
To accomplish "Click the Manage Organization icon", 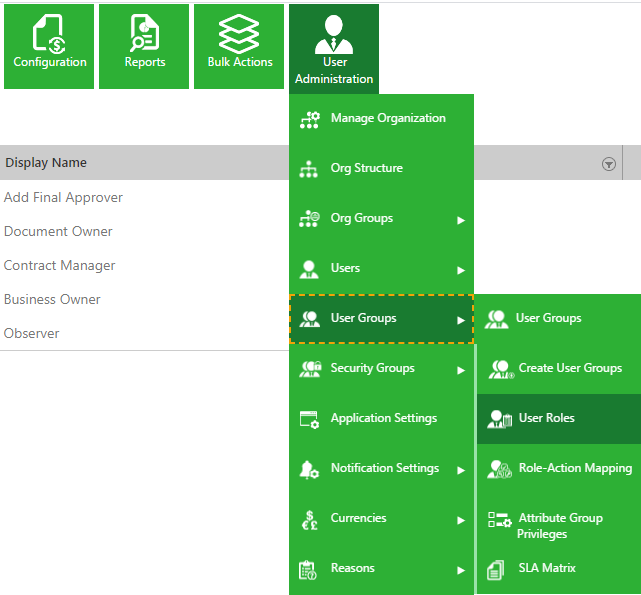I will coord(309,119).
